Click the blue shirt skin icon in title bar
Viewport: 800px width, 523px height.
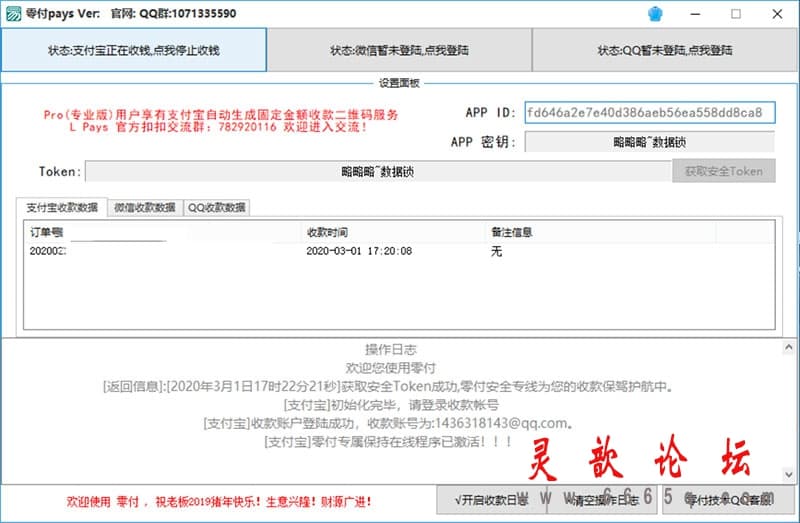[655, 14]
